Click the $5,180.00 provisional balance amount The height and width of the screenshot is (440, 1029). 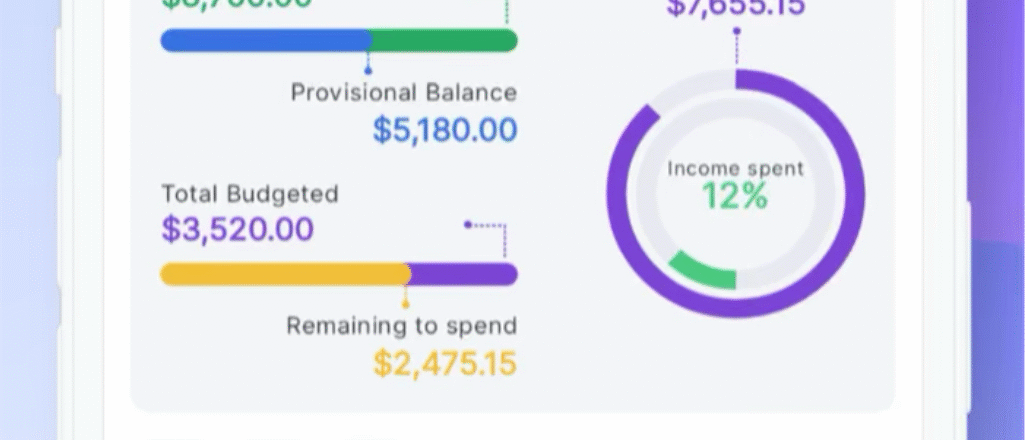click(445, 129)
